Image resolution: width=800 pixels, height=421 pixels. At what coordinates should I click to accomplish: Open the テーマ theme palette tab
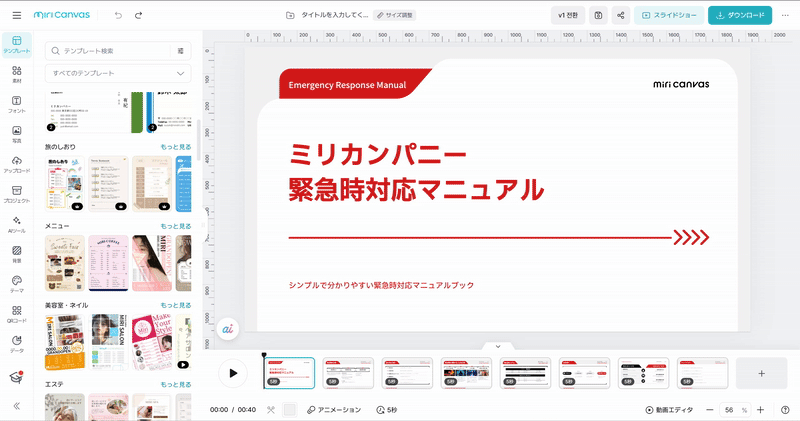[17, 285]
